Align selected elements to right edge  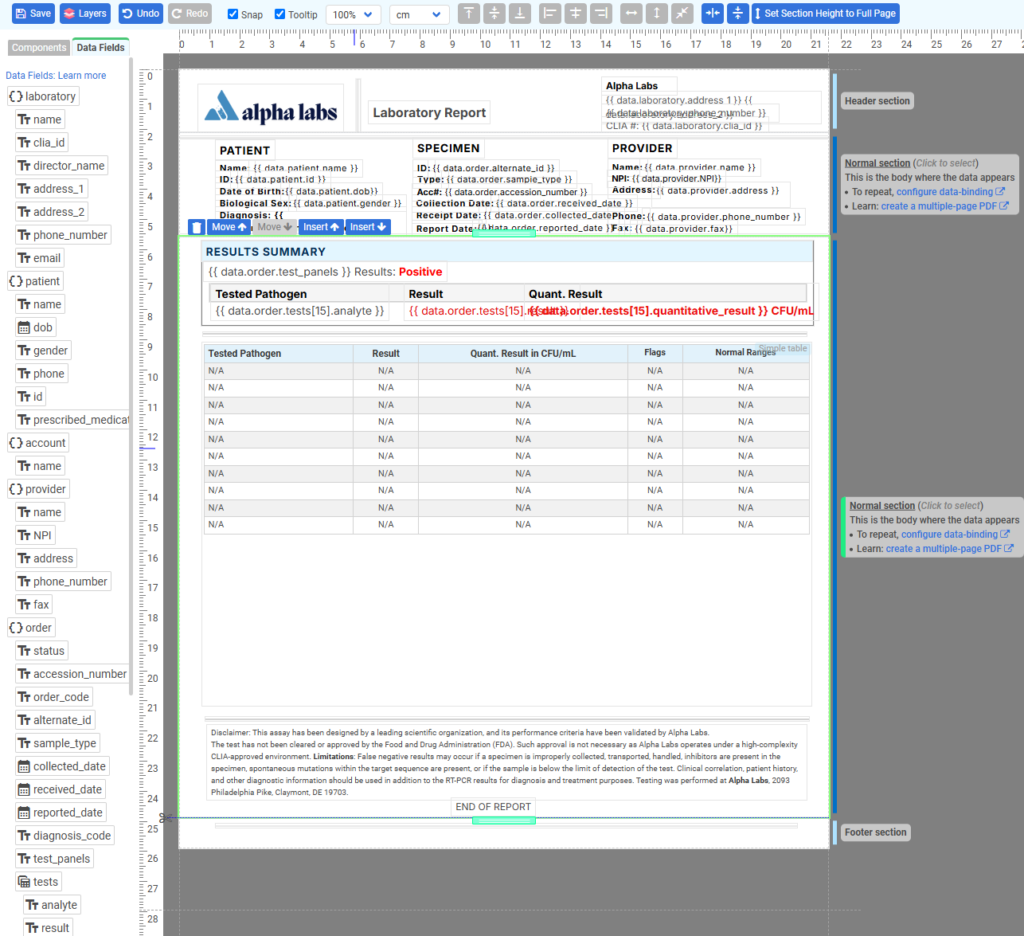click(x=601, y=13)
